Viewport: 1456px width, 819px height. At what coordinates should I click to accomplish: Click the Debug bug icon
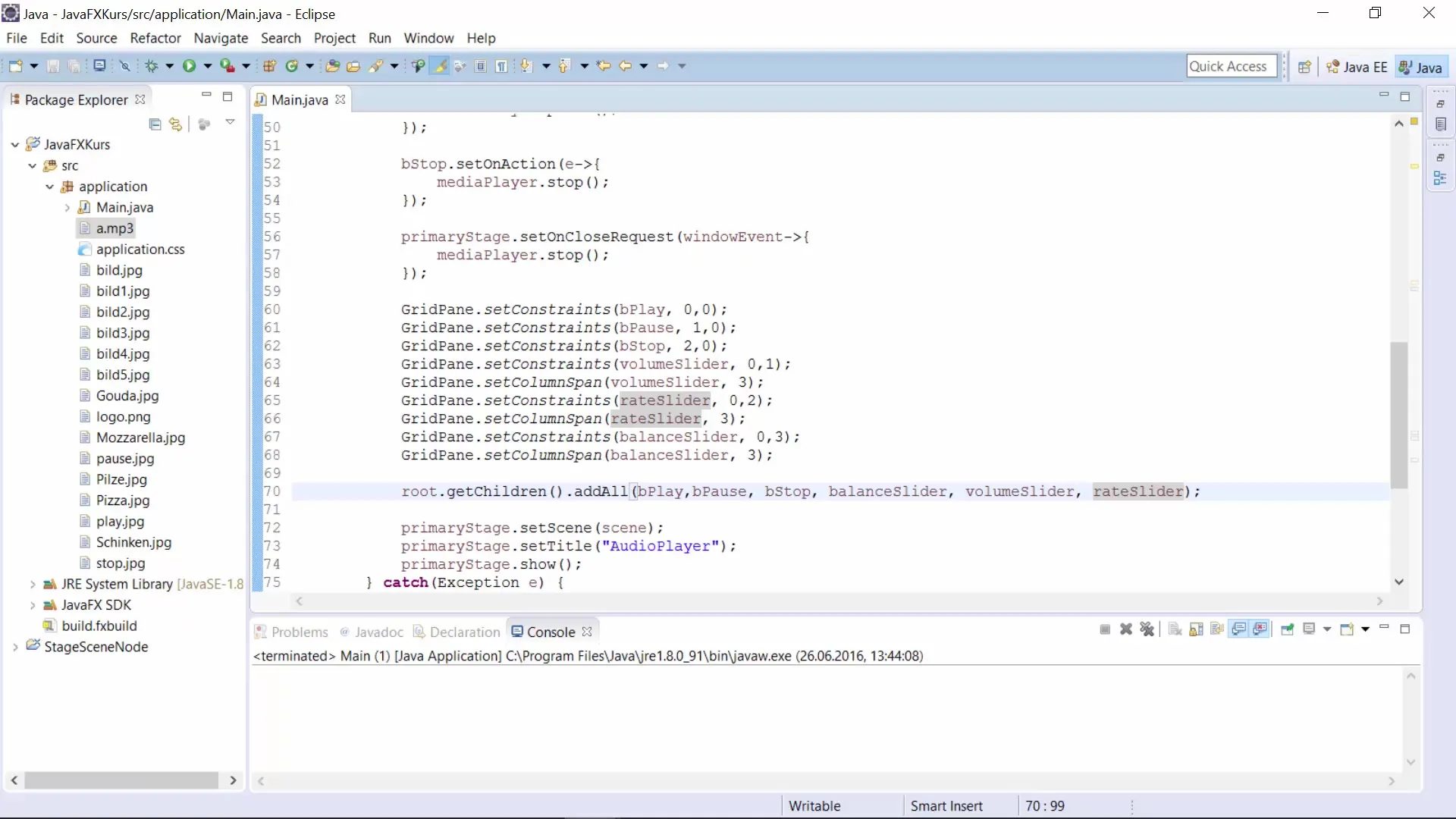point(151,66)
